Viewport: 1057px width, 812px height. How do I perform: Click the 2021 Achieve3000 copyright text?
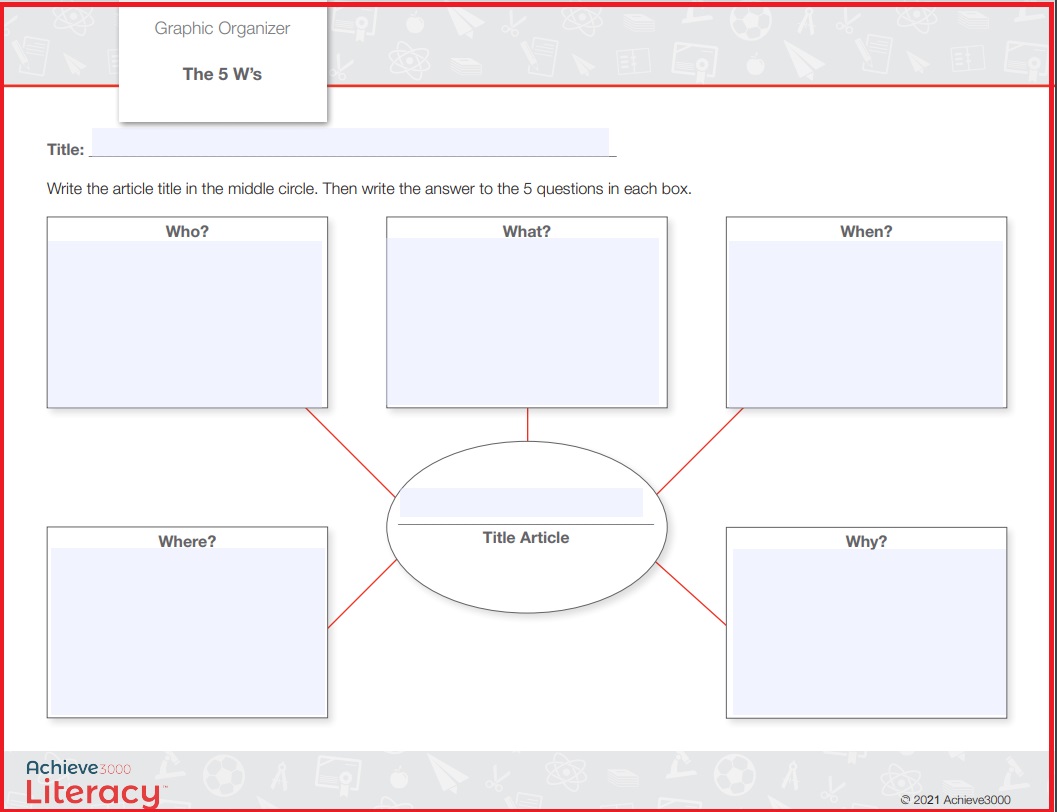click(956, 800)
